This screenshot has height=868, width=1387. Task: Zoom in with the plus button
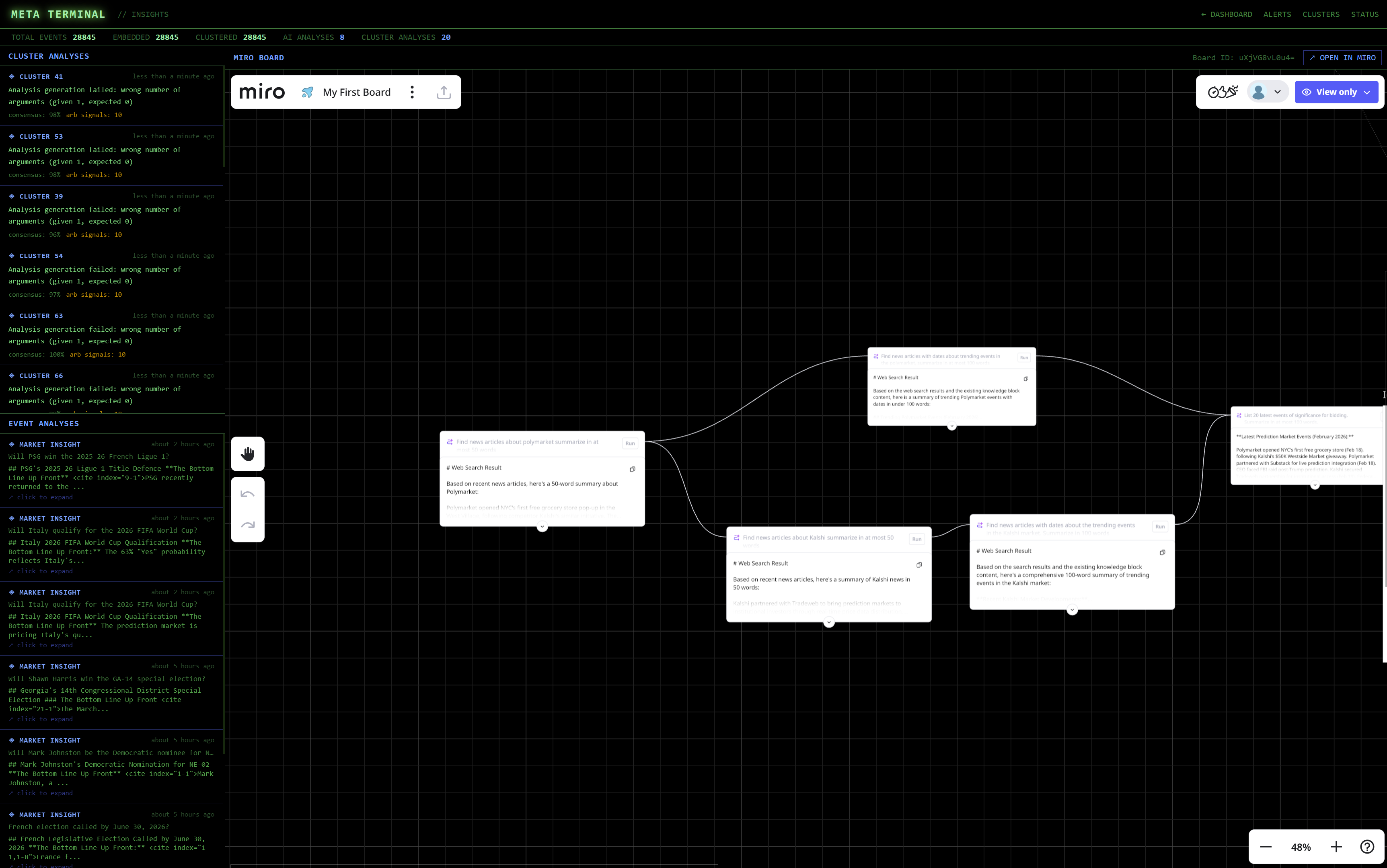click(1336, 847)
